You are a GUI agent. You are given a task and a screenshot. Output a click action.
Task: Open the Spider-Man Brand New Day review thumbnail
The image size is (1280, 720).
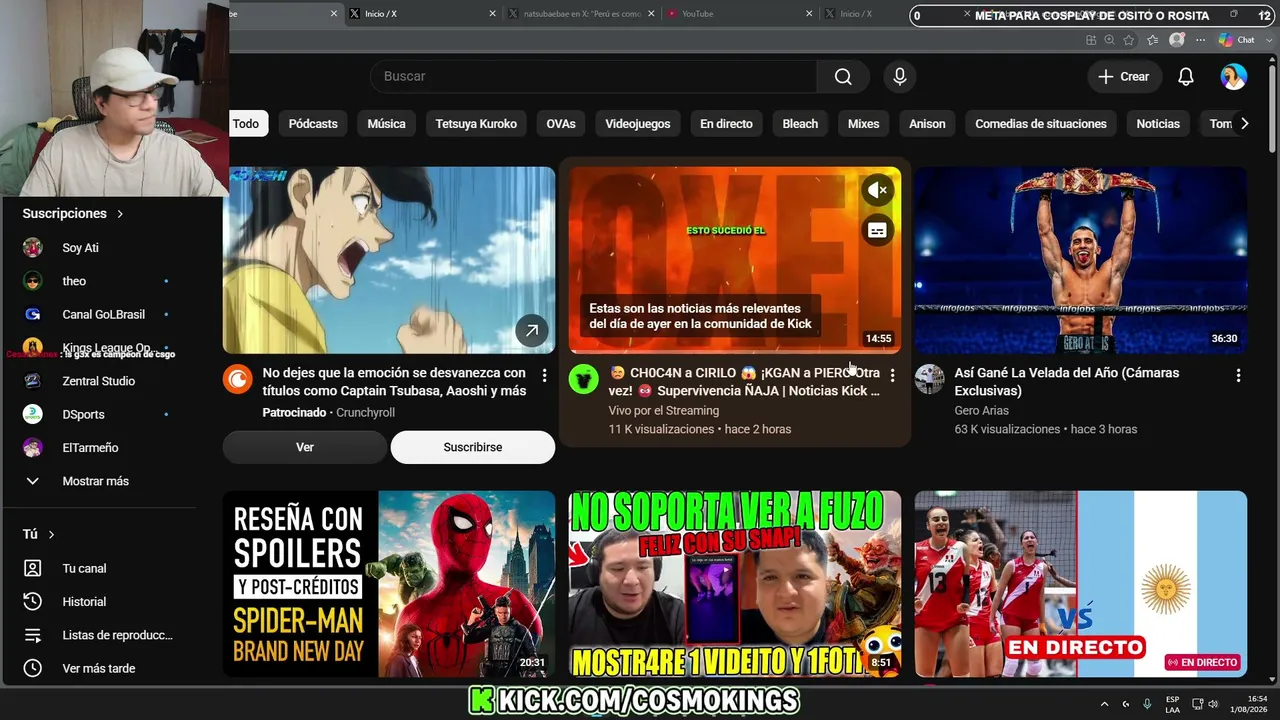[x=389, y=584]
